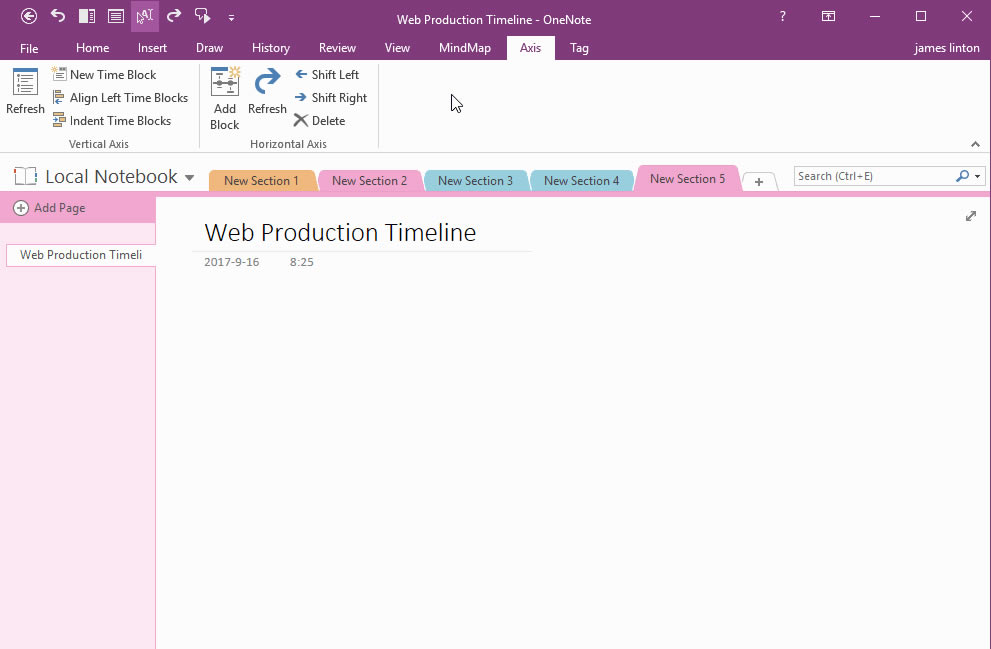Select the New Time Block icon
Viewport: 991px width, 649px height.
60,74
